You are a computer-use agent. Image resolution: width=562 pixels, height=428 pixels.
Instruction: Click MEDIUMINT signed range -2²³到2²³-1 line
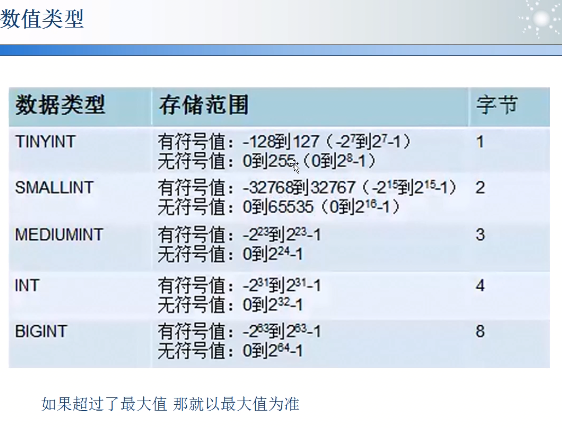(239, 235)
